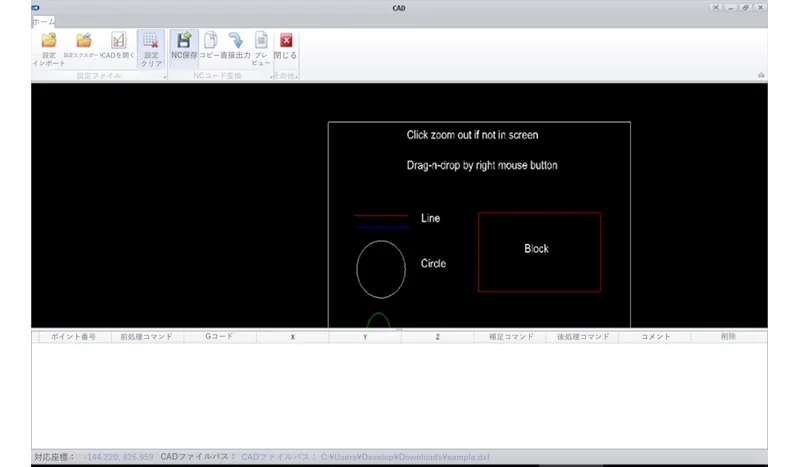Click the 直接出力 arrow icon
The width and height of the screenshot is (800, 467).
click(x=235, y=40)
